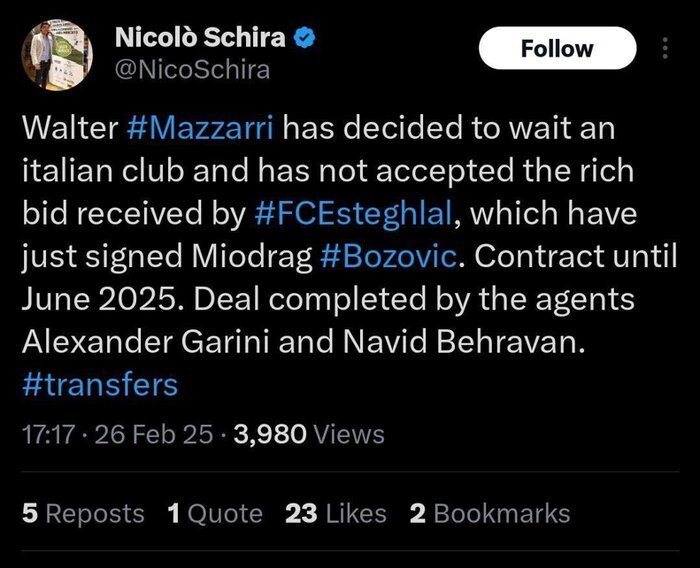700x568 pixels.
Task: Show the 1 Quote list
Action: [215, 514]
